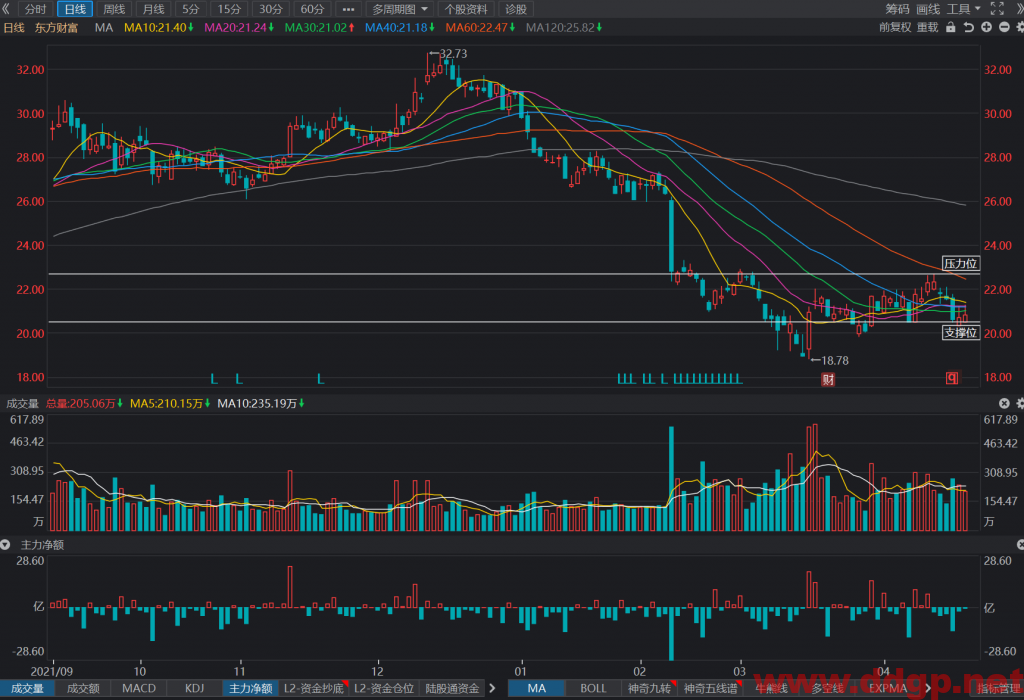Click the first L marker near October

click(x=214, y=379)
